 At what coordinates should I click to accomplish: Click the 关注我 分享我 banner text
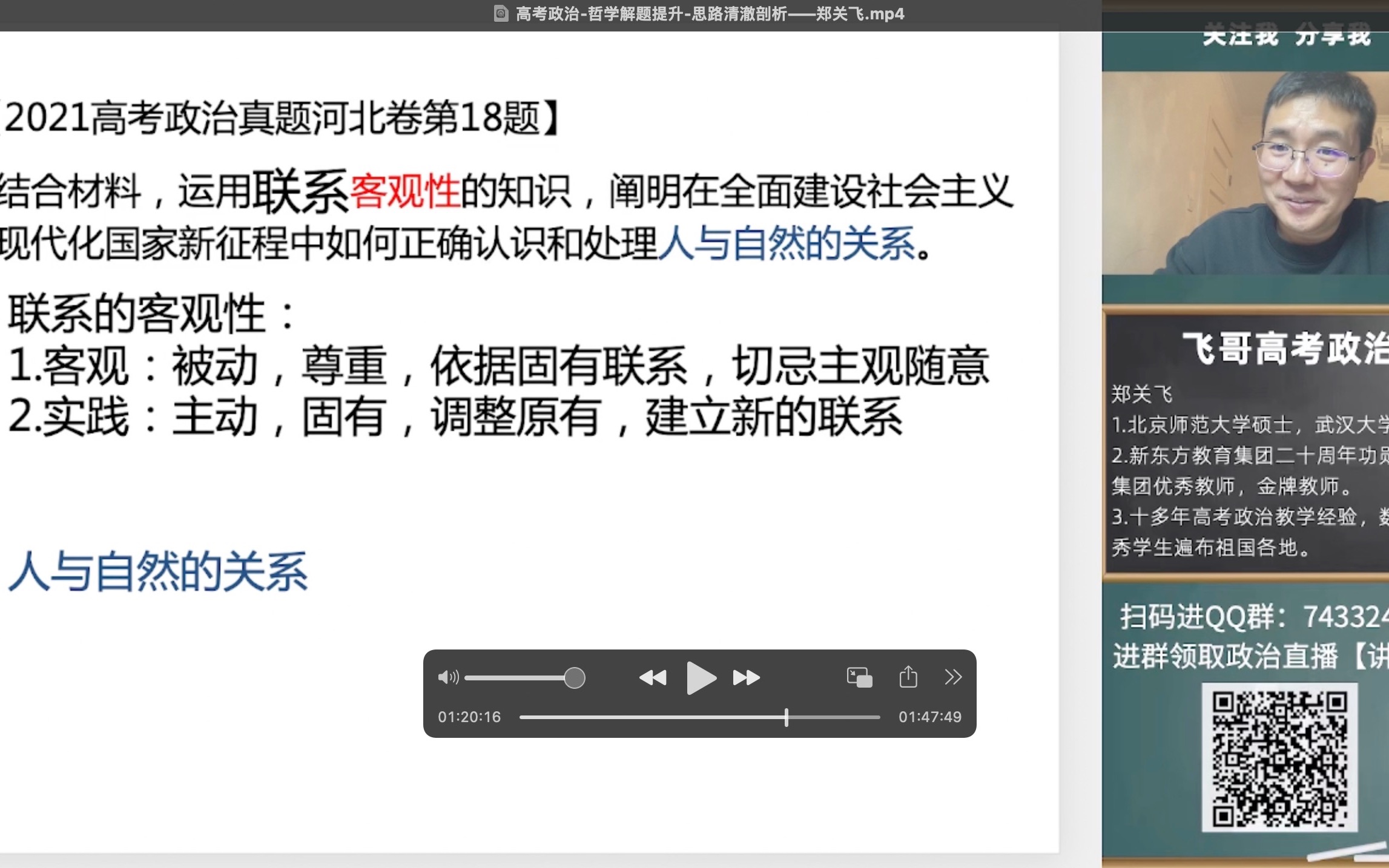(1286, 35)
